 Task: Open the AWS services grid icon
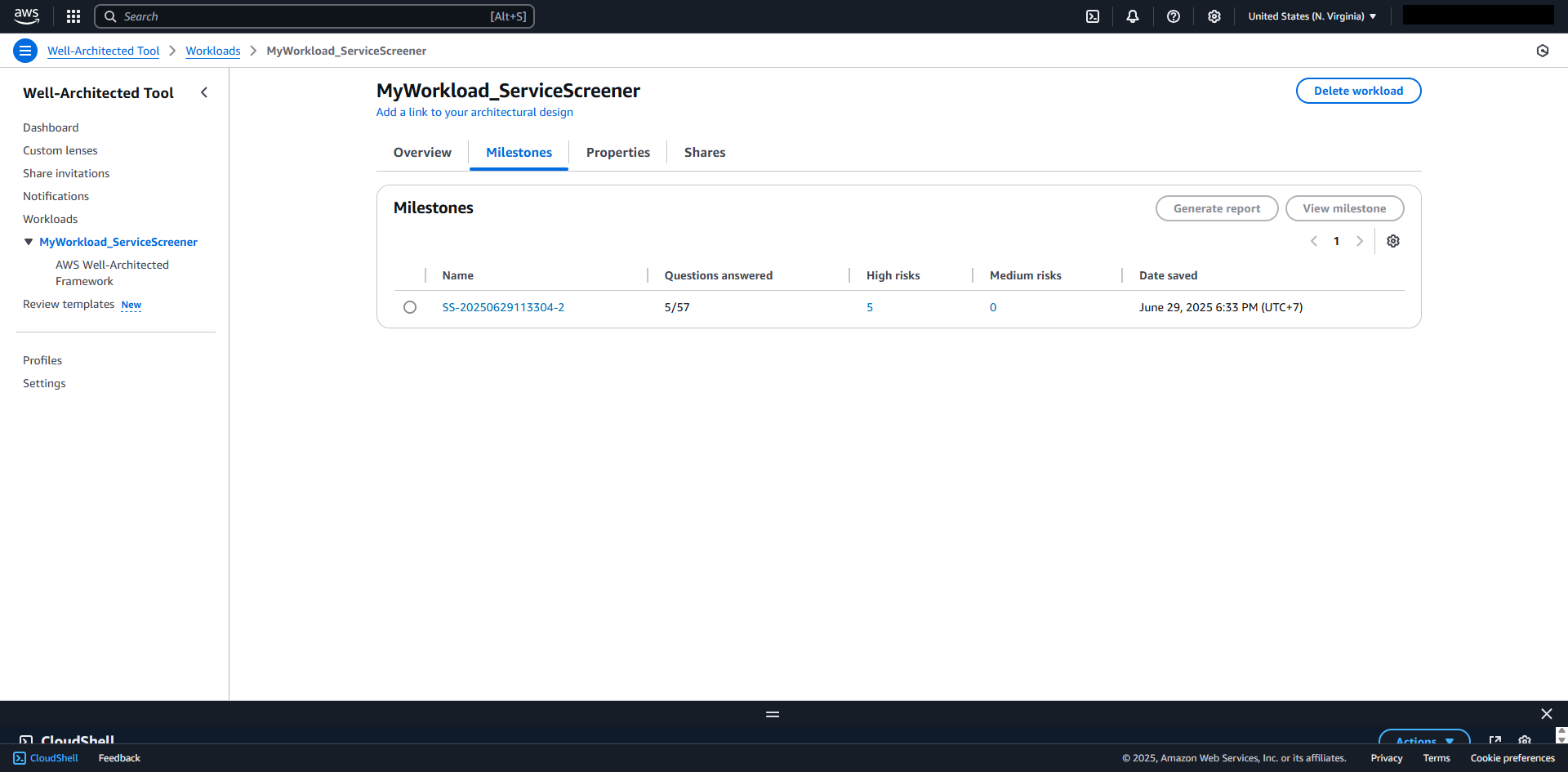point(73,16)
